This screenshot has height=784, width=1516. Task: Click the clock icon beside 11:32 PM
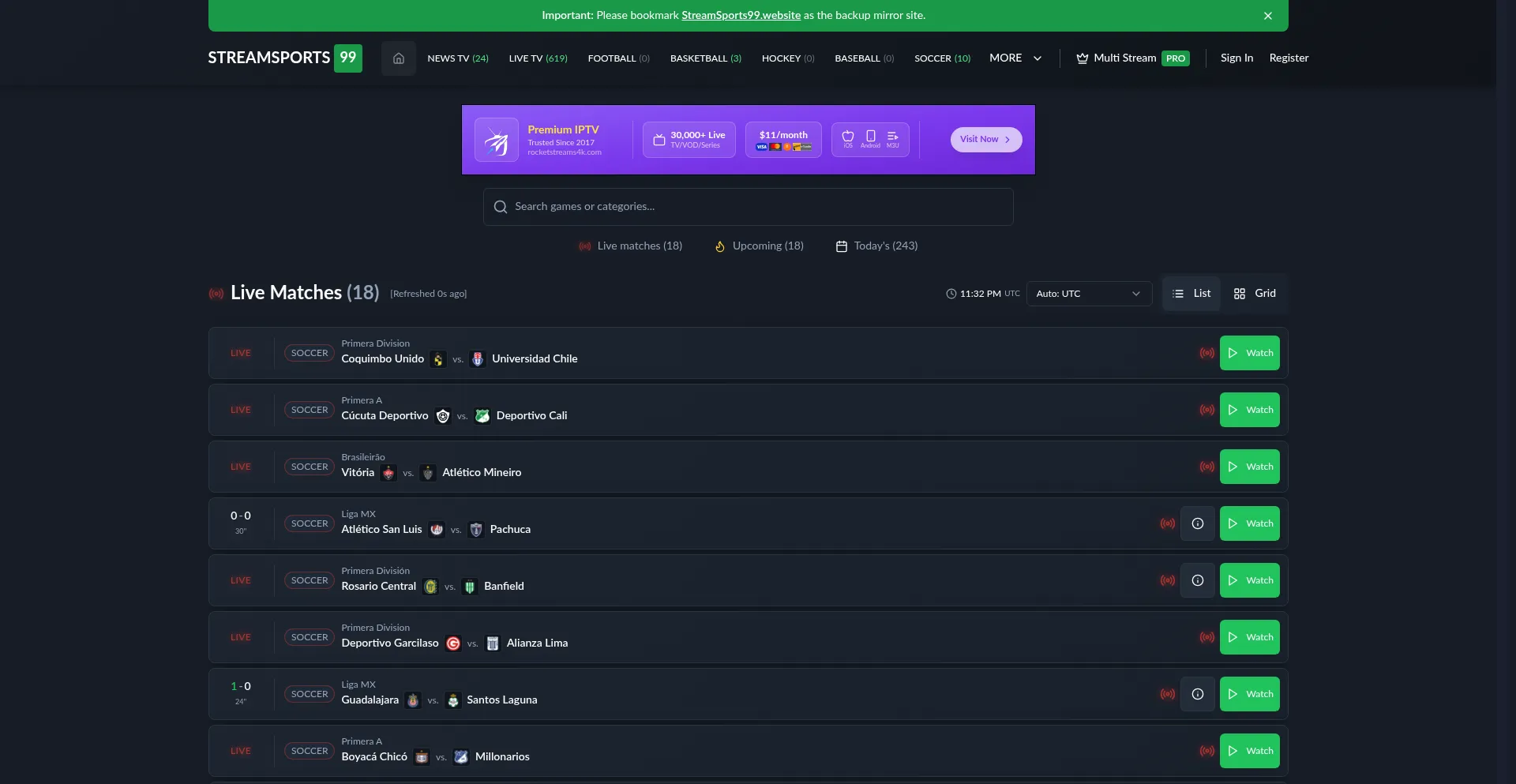pos(951,294)
